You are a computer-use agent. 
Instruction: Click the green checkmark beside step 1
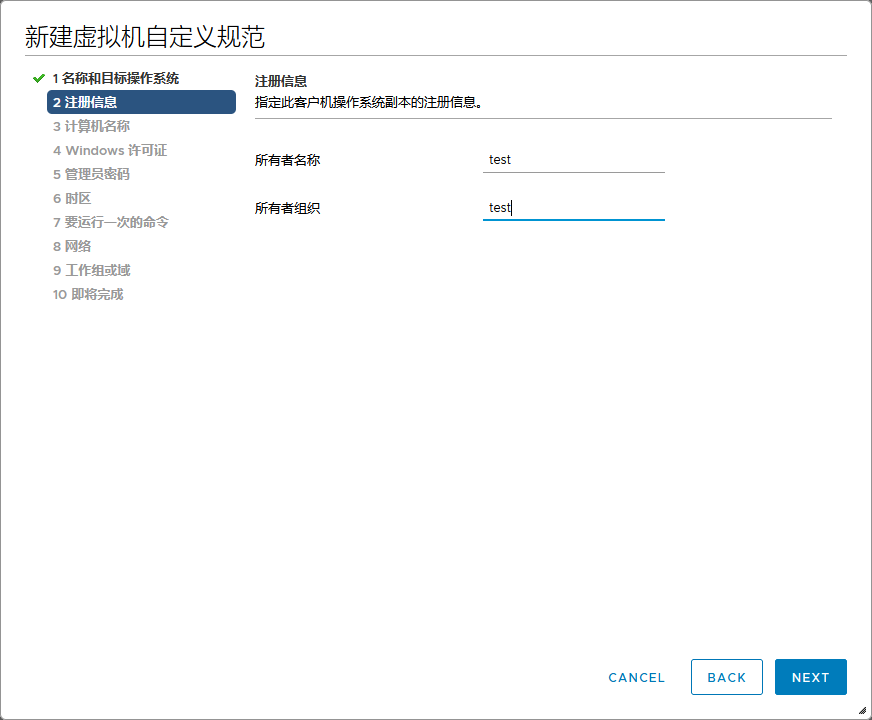[38, 78]
